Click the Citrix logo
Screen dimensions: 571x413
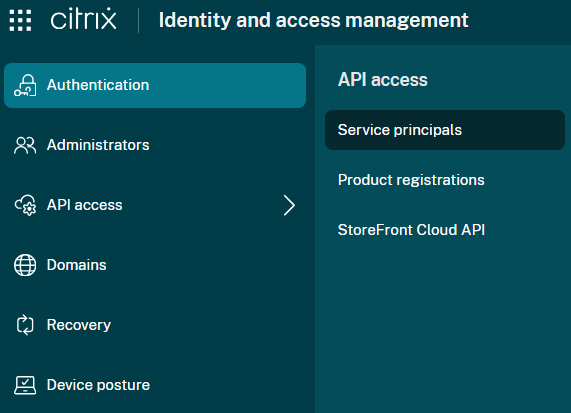point(83,19)
